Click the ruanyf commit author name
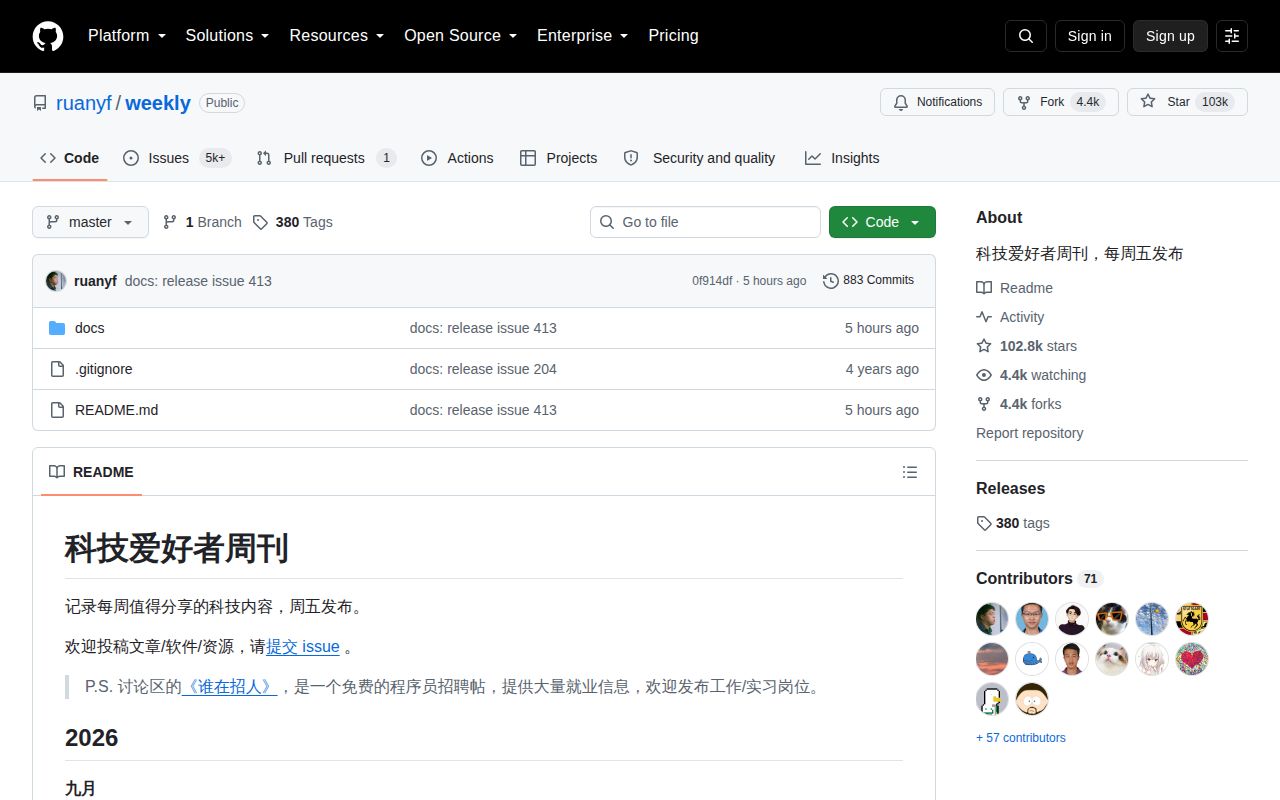 point(95,281)
